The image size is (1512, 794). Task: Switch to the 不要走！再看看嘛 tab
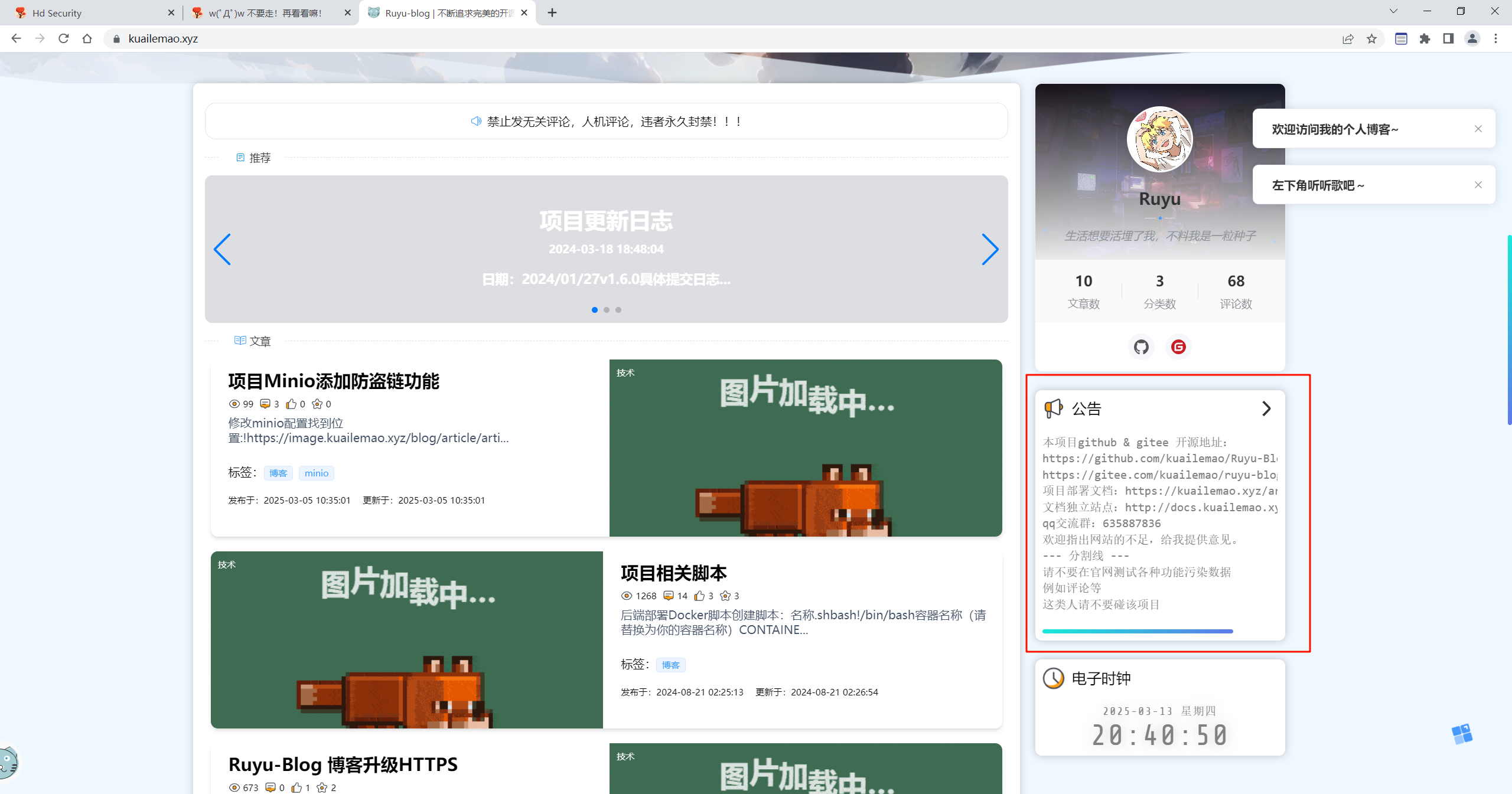click(269, 12)
